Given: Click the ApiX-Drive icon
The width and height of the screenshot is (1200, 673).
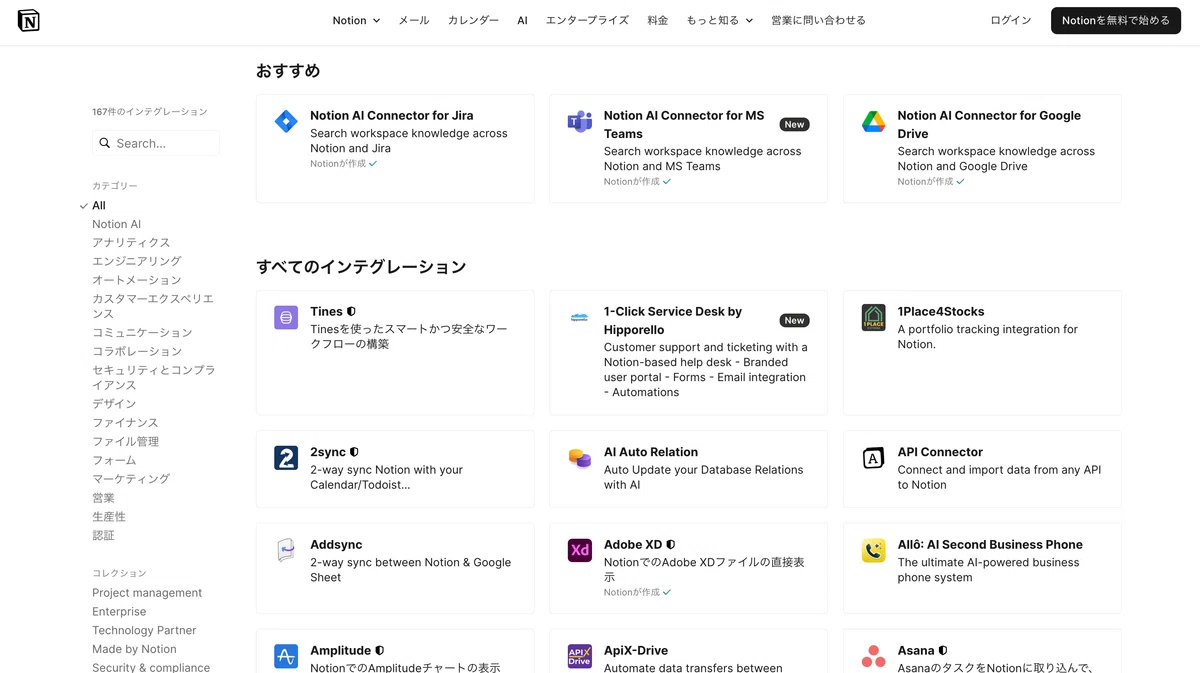Looking at the screenshot, I should click(580, 657).
